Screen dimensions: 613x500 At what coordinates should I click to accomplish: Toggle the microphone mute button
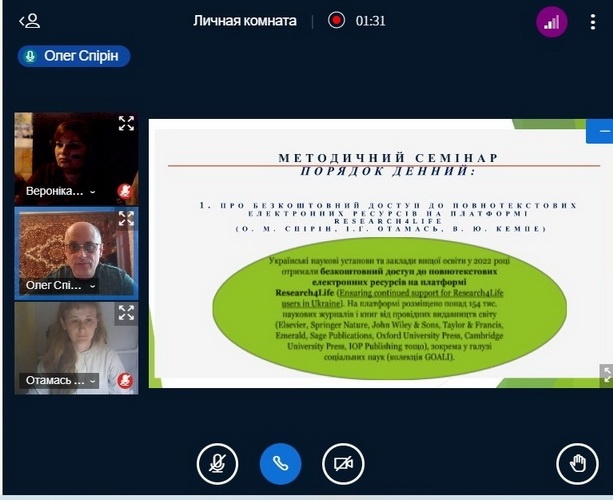(x=217, y=463)
